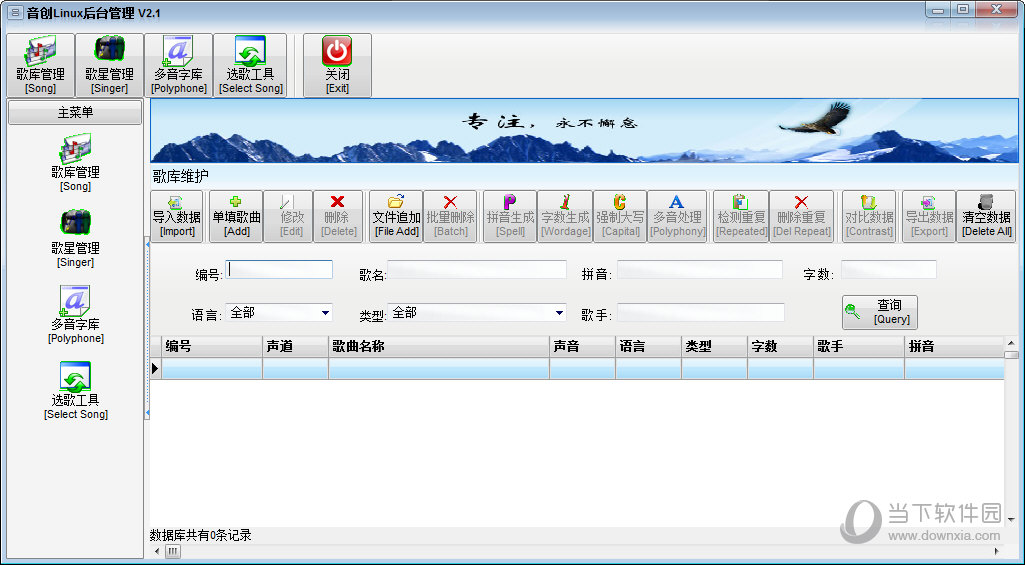Screen dimensions: 1025x565
Task: Click the Edit toolbar button
Action: [x=288, y=216]
